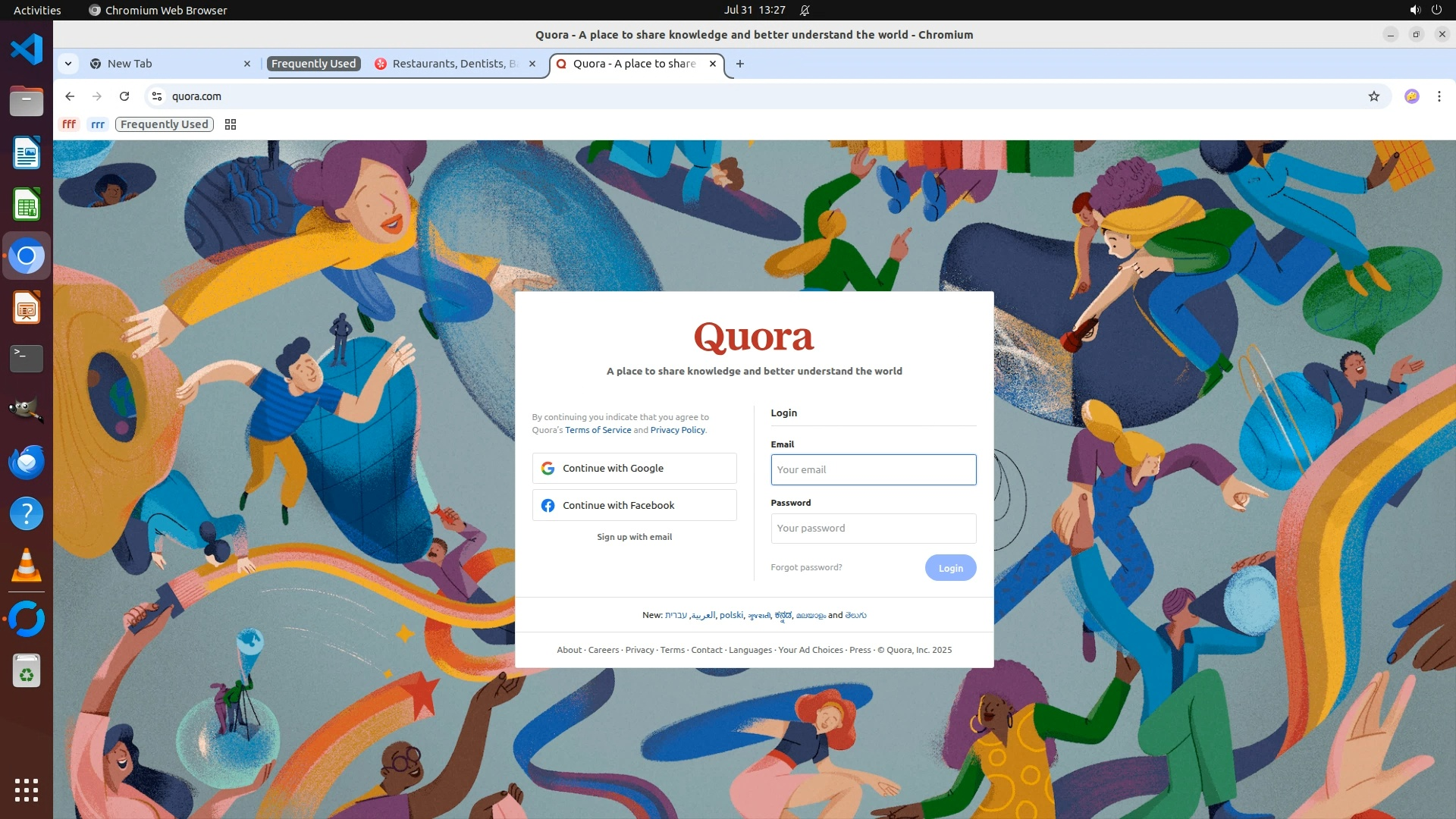This screenshot has width=1456, height=819.
Task: Click the Forgot password? link
Action: (x=806, y=567)
